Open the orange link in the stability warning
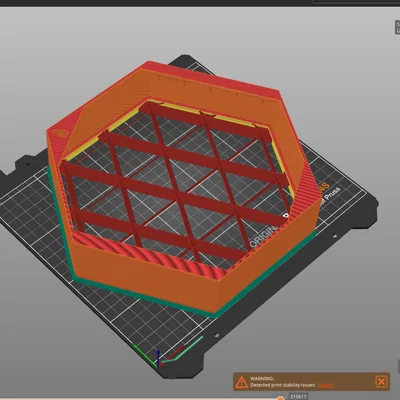The height and width of the screenshot is (400, 400). point(325,385)
